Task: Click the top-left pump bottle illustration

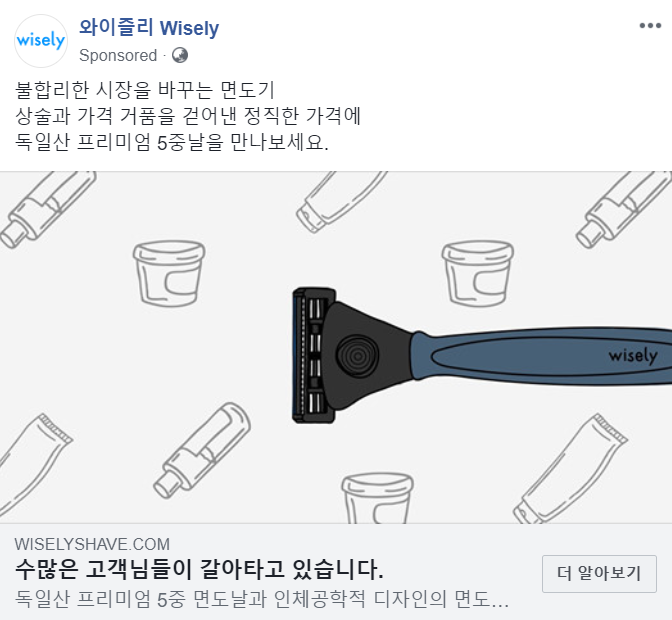Action: (x=46, y=209)
